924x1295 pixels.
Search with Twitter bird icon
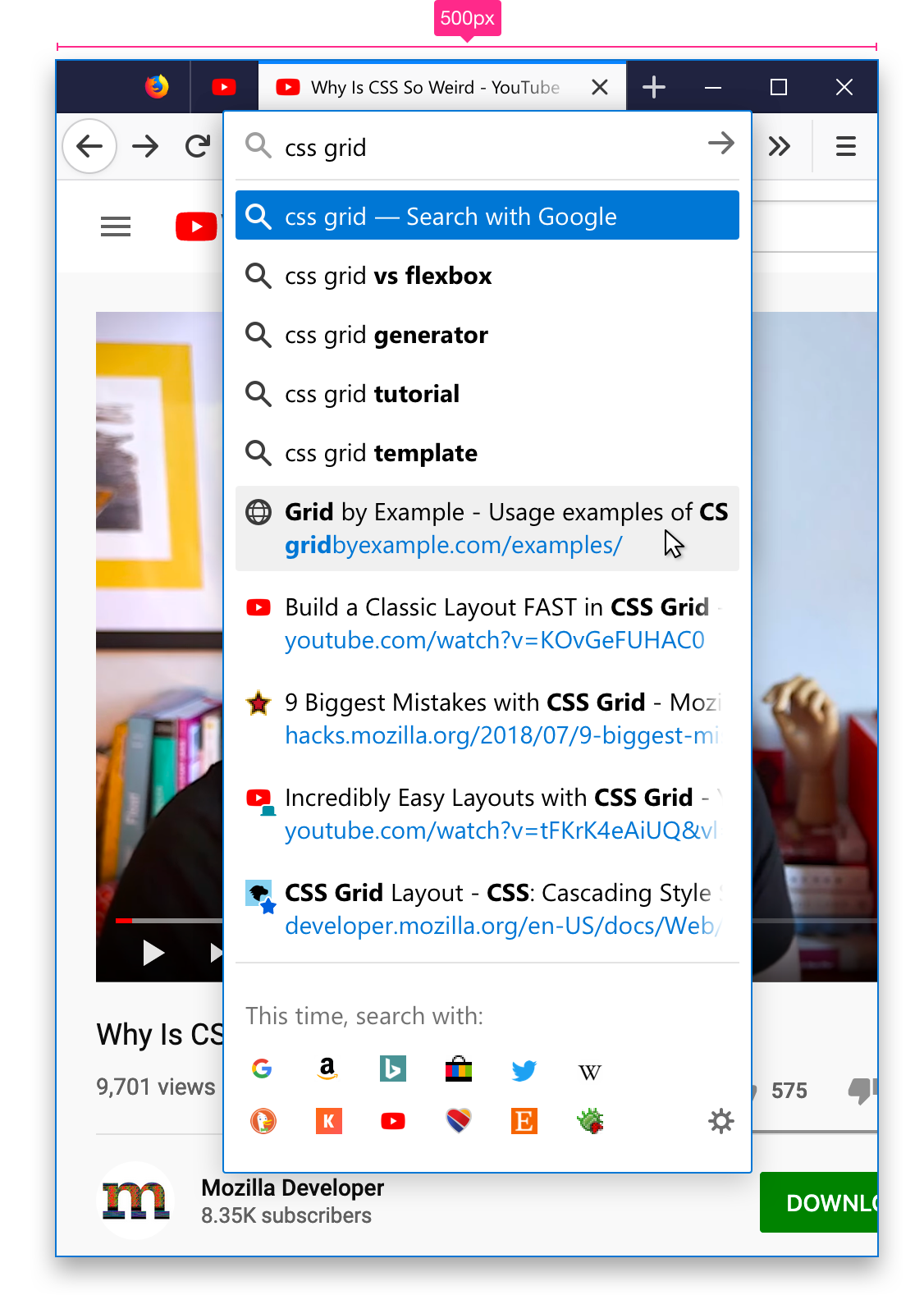(524, 1069)
